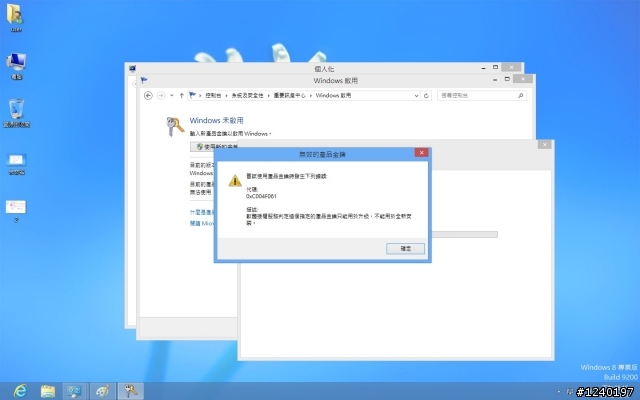Viewport: 640px width, 400px height.
Task: Select the error code 0xC004F061 text
Action: [261, 196]
